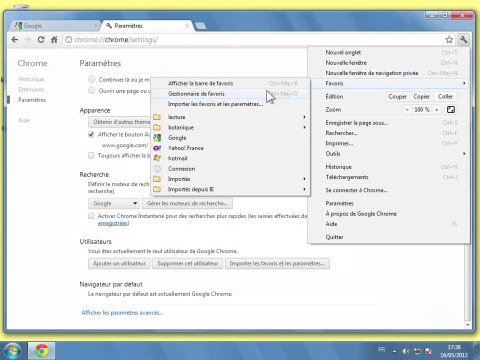Viewport: 480px width, 360px height.
Task: Close the Paramètres tab
Action: tap(187, 26)
